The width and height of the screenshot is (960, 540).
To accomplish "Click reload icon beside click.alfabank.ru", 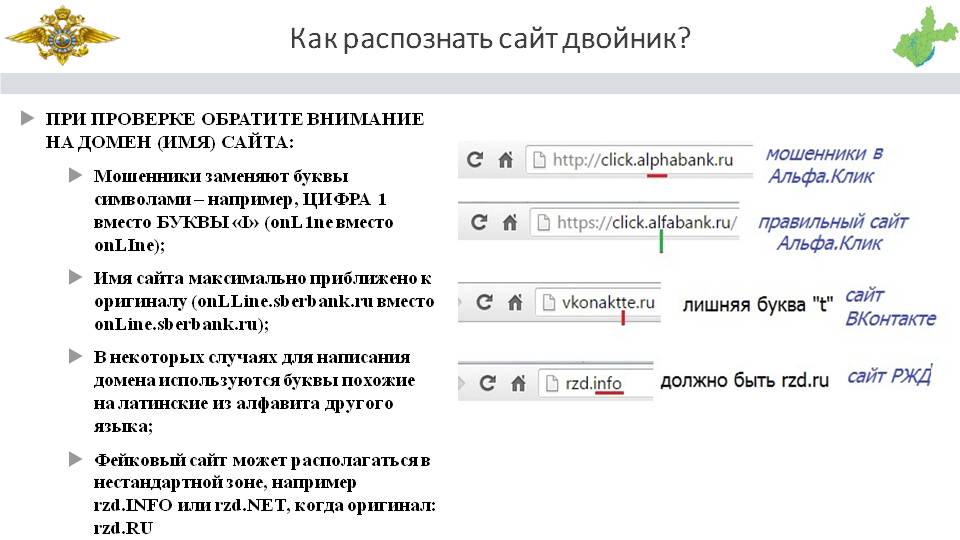I will tap(479, 222).
